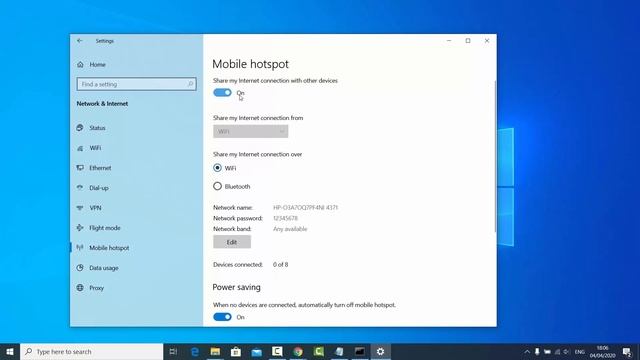Click the Any available band text
The image size is (640, 360).
290,229
